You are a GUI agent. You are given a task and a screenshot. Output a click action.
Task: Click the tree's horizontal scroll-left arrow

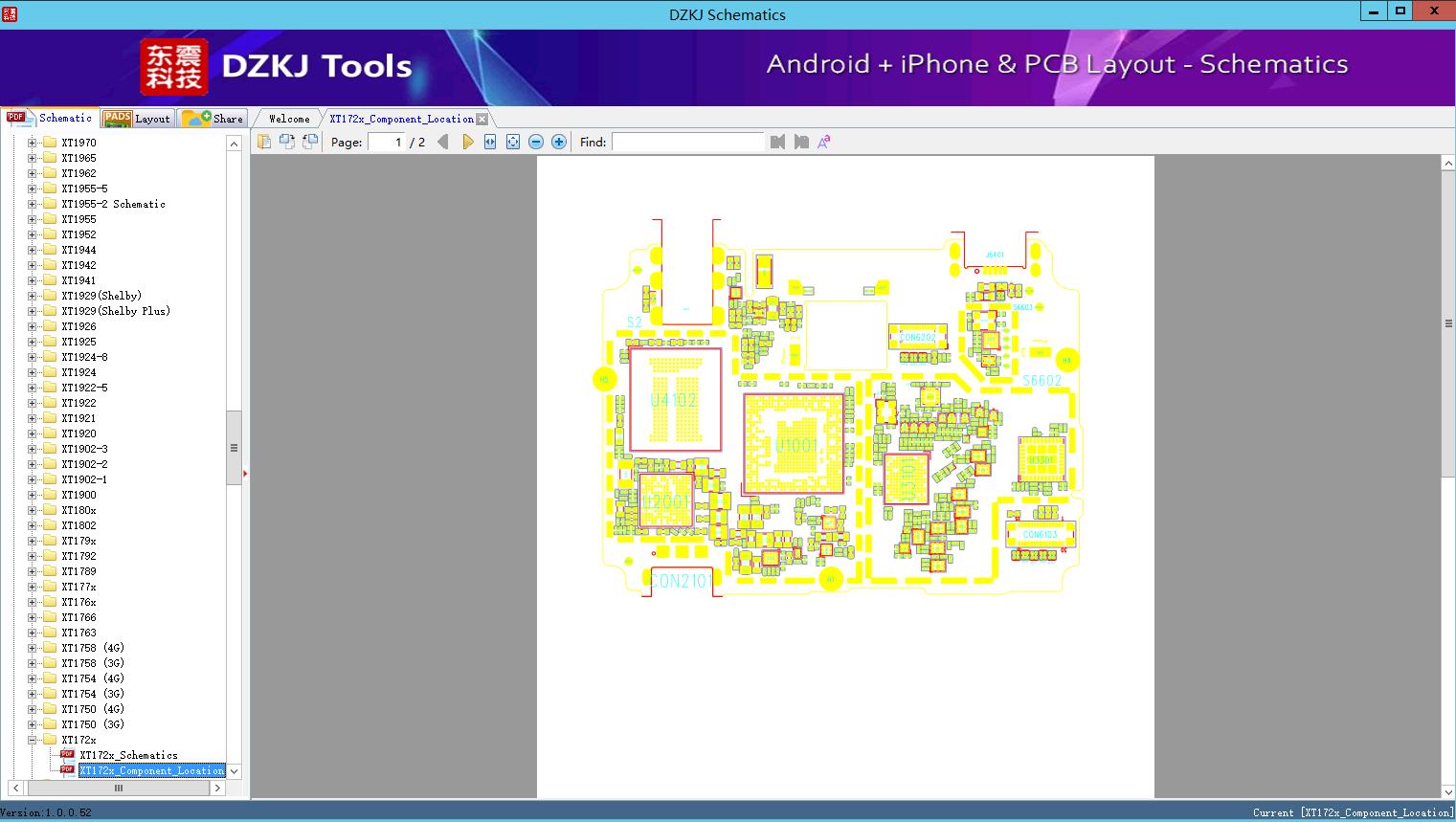[14, 789]
